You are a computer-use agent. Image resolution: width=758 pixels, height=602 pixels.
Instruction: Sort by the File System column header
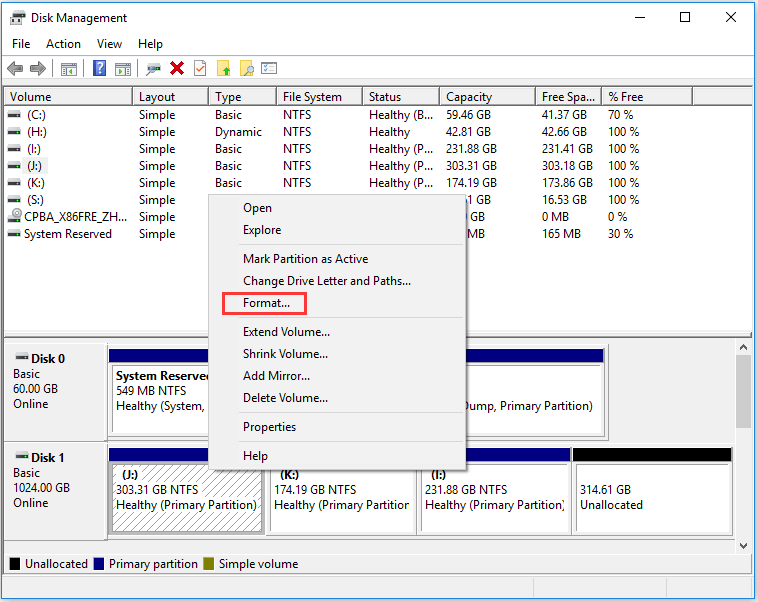[x=320, y=97]
